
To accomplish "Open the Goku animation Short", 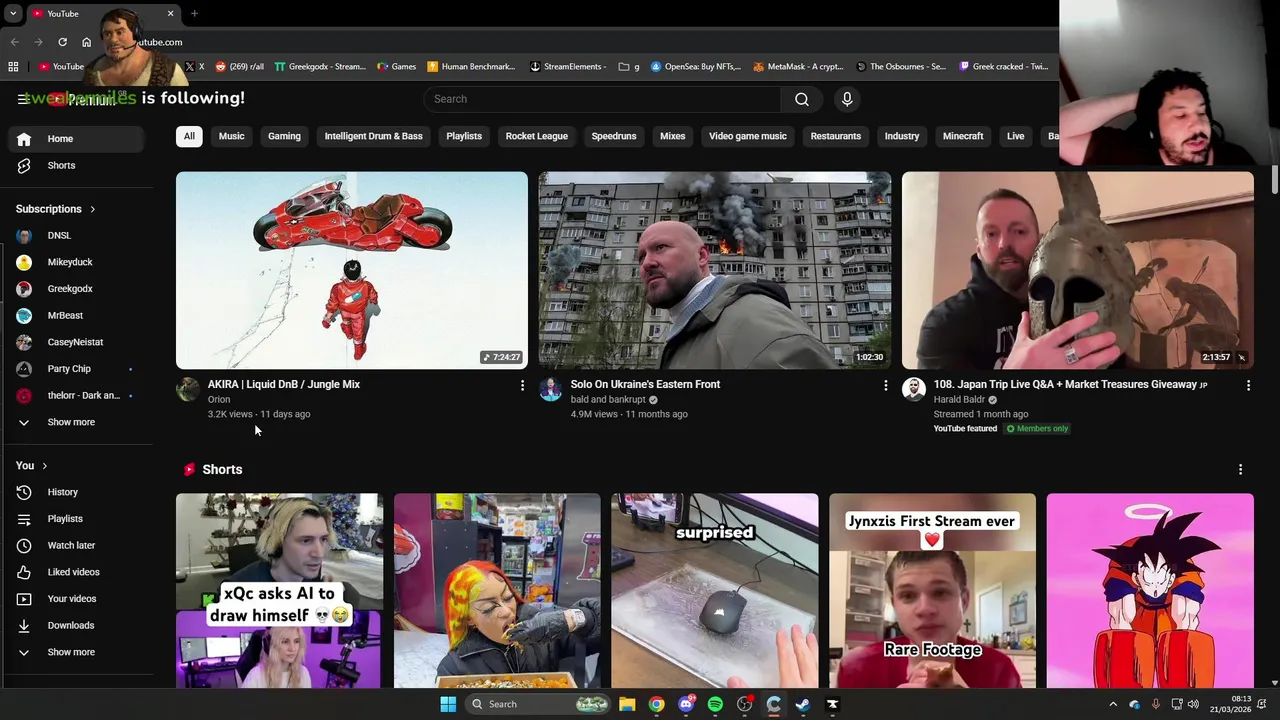I will point(1150,590).
